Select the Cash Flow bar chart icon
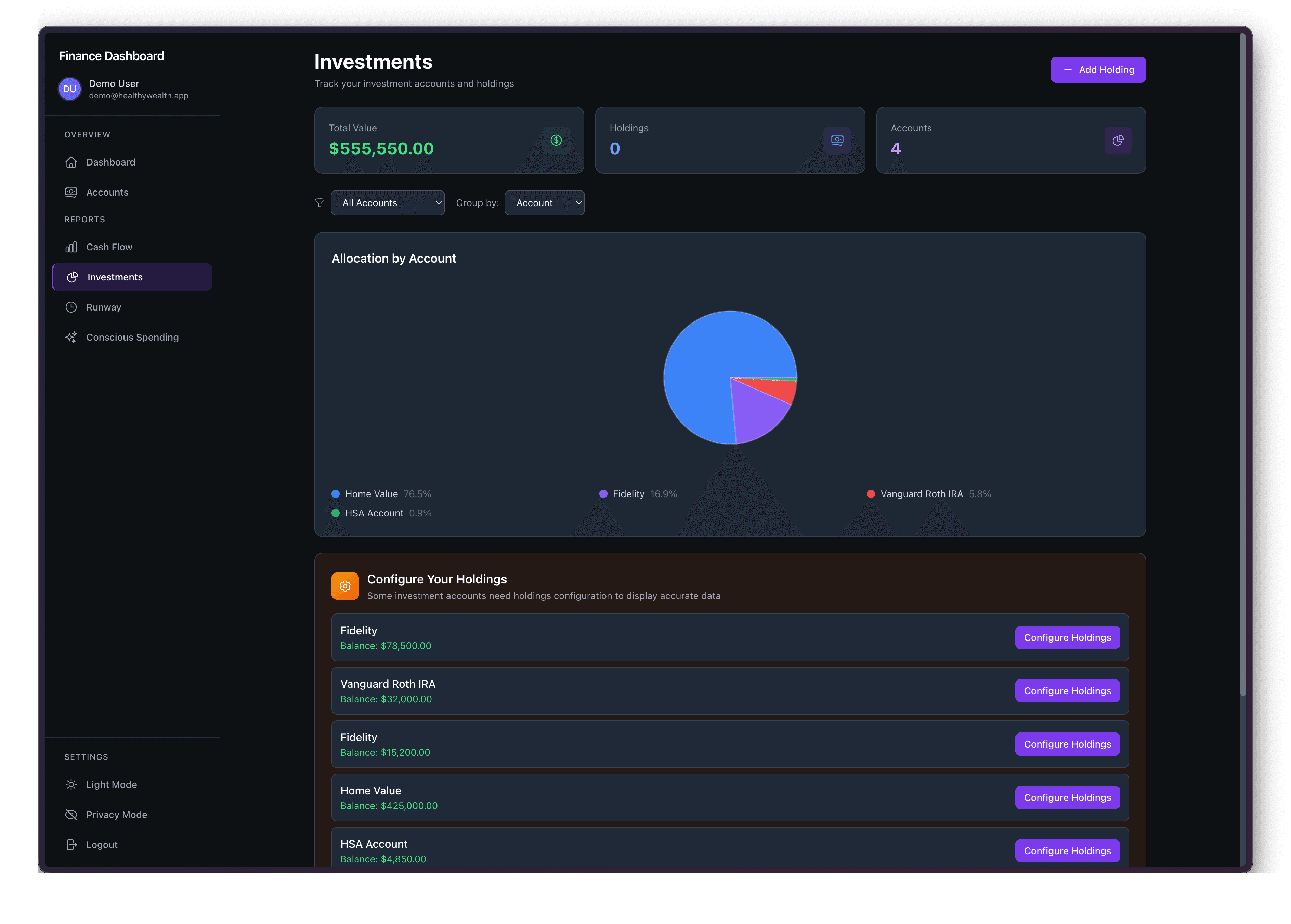 tap(71, 247)
